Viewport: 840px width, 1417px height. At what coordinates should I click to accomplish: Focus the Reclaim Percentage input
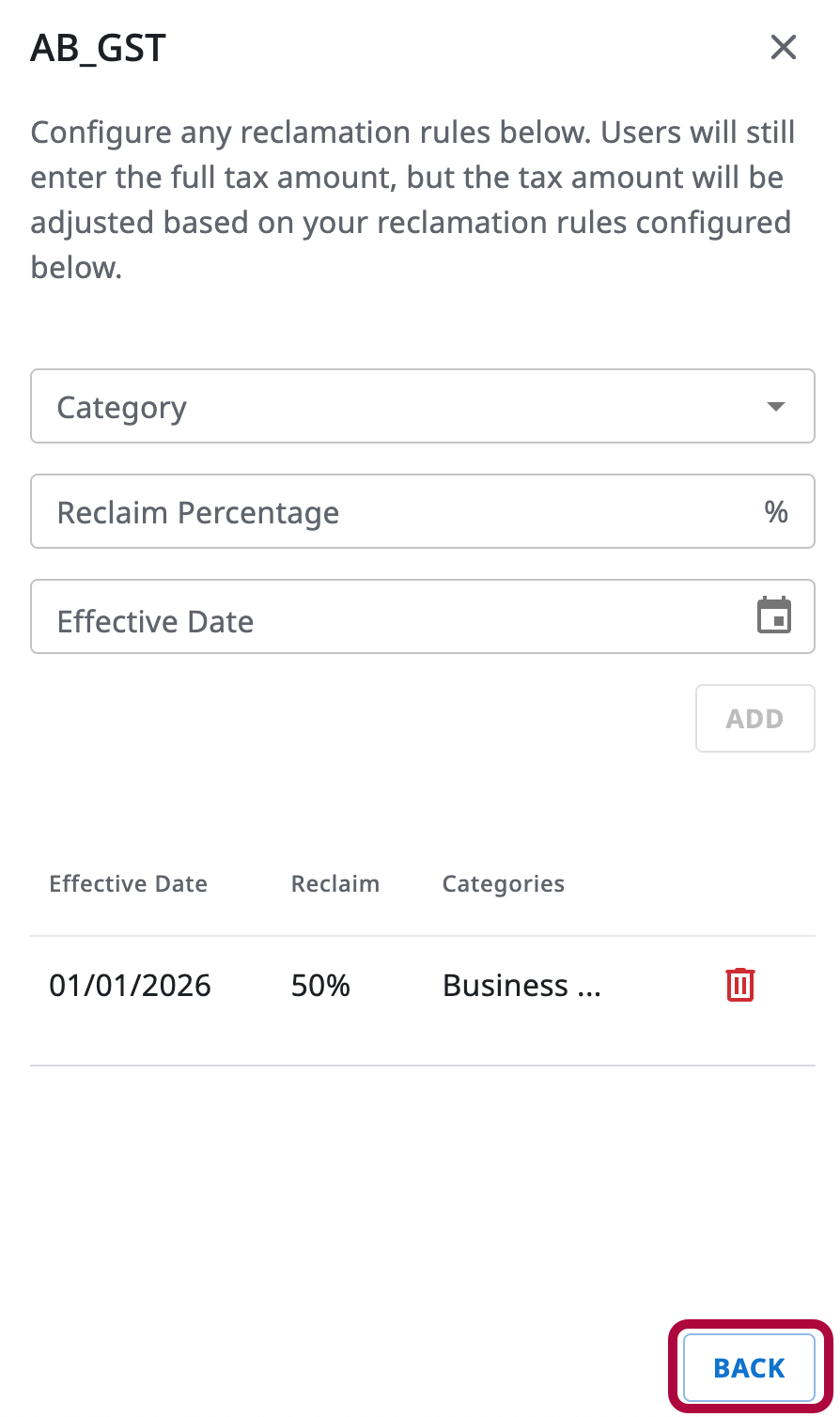(x=395, y=512)
